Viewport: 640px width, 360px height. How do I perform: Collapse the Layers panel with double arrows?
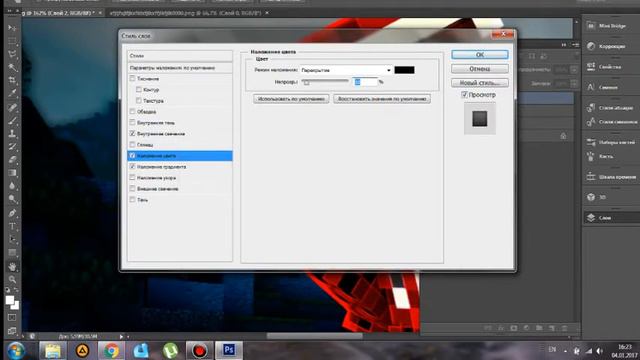pos(564,44)
